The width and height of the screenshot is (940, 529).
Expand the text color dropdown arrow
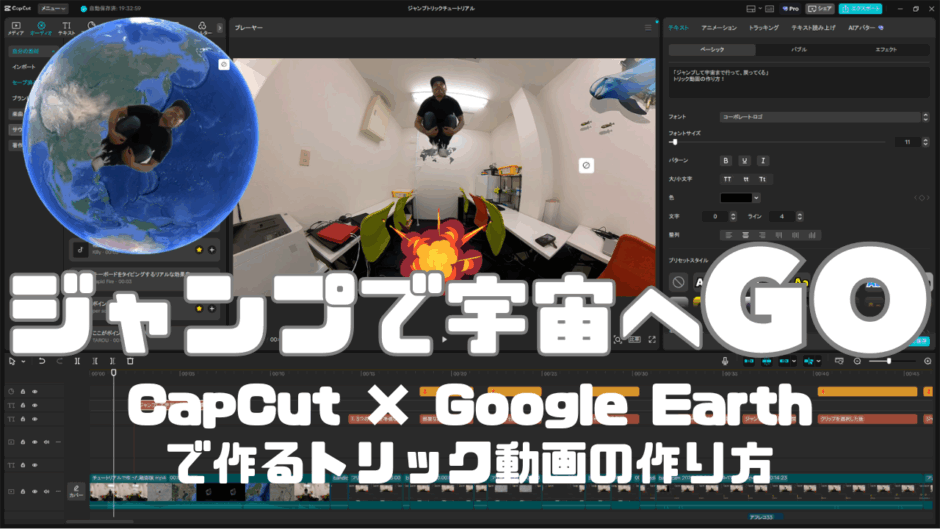pos(756,198)
